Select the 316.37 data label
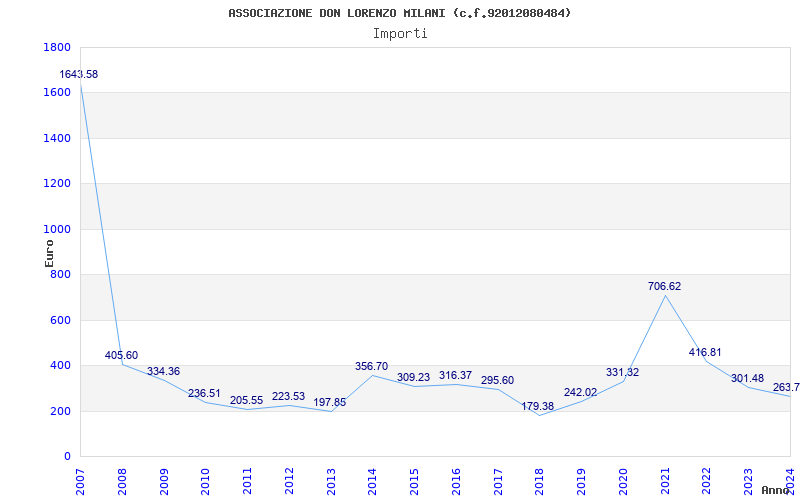 [456, 376]
